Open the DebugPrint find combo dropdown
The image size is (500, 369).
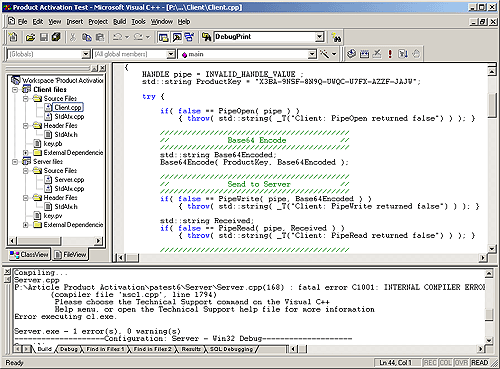[x=319, y=37]
